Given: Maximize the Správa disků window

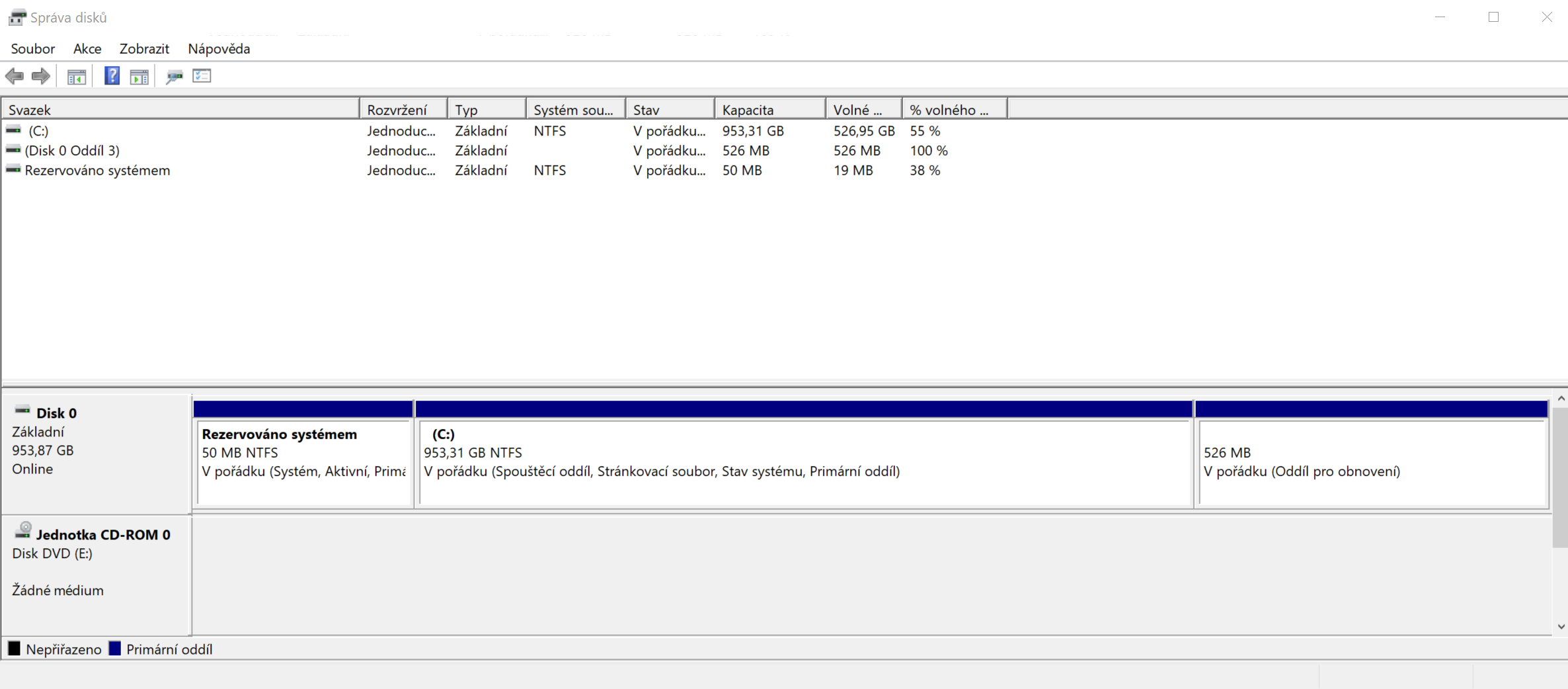Looking at the screenshot, I should (x=1493, y=17).
